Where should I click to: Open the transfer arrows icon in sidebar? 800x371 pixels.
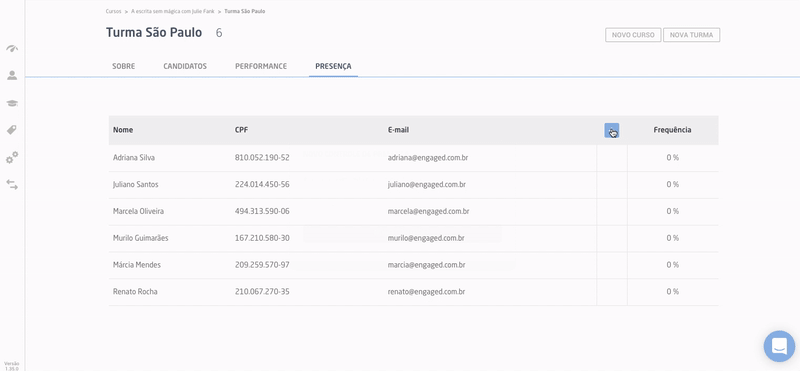[x=12, y=185]
